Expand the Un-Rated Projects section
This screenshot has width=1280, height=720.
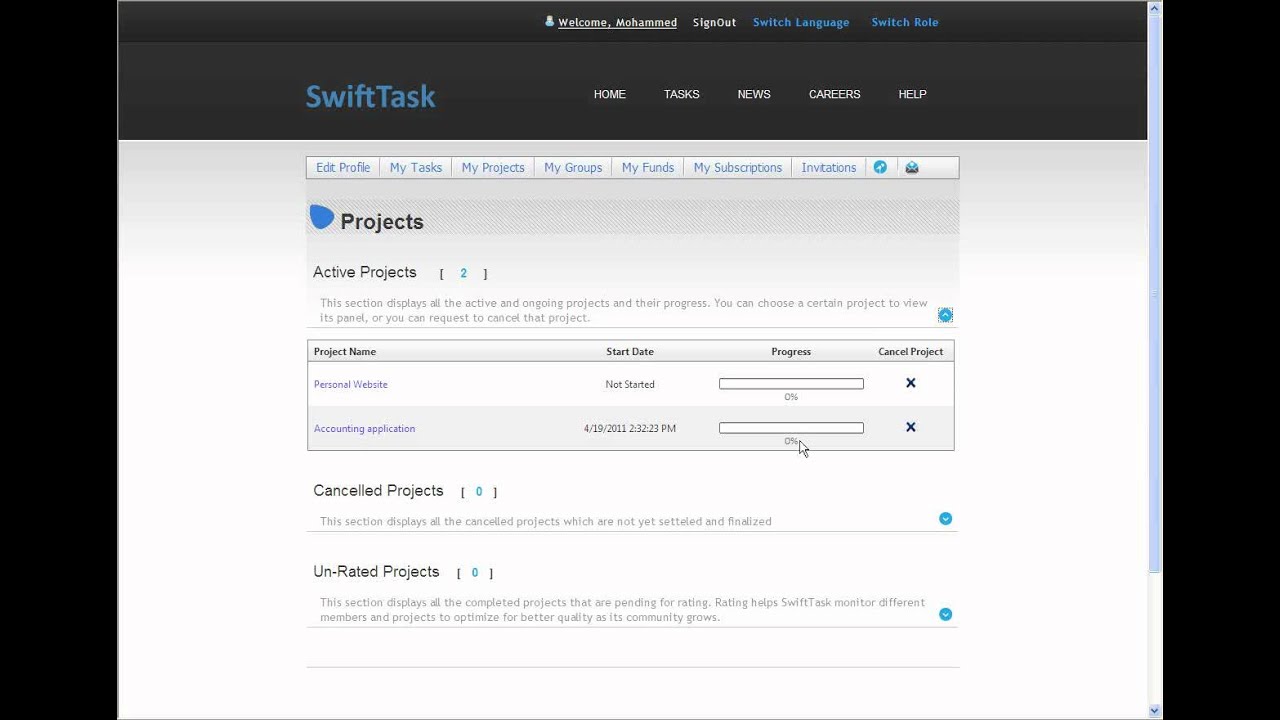click(945, 614)
